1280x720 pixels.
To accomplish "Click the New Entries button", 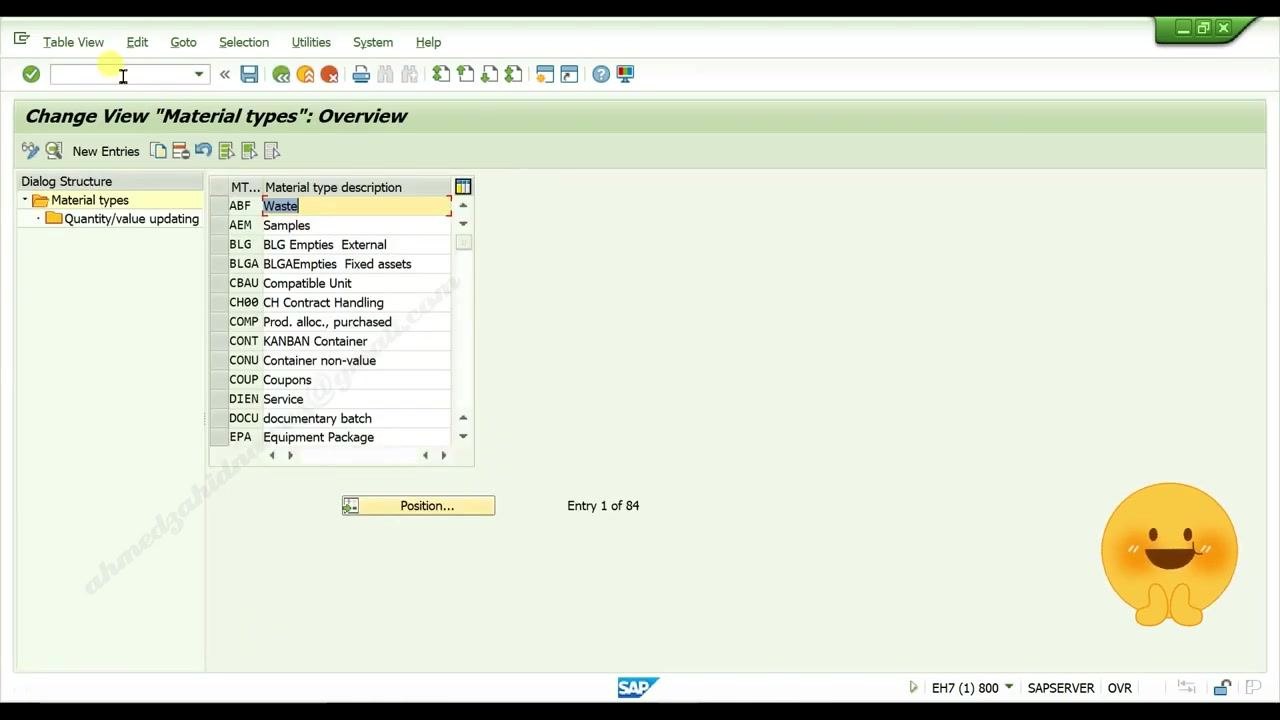I will coord(106,151).
